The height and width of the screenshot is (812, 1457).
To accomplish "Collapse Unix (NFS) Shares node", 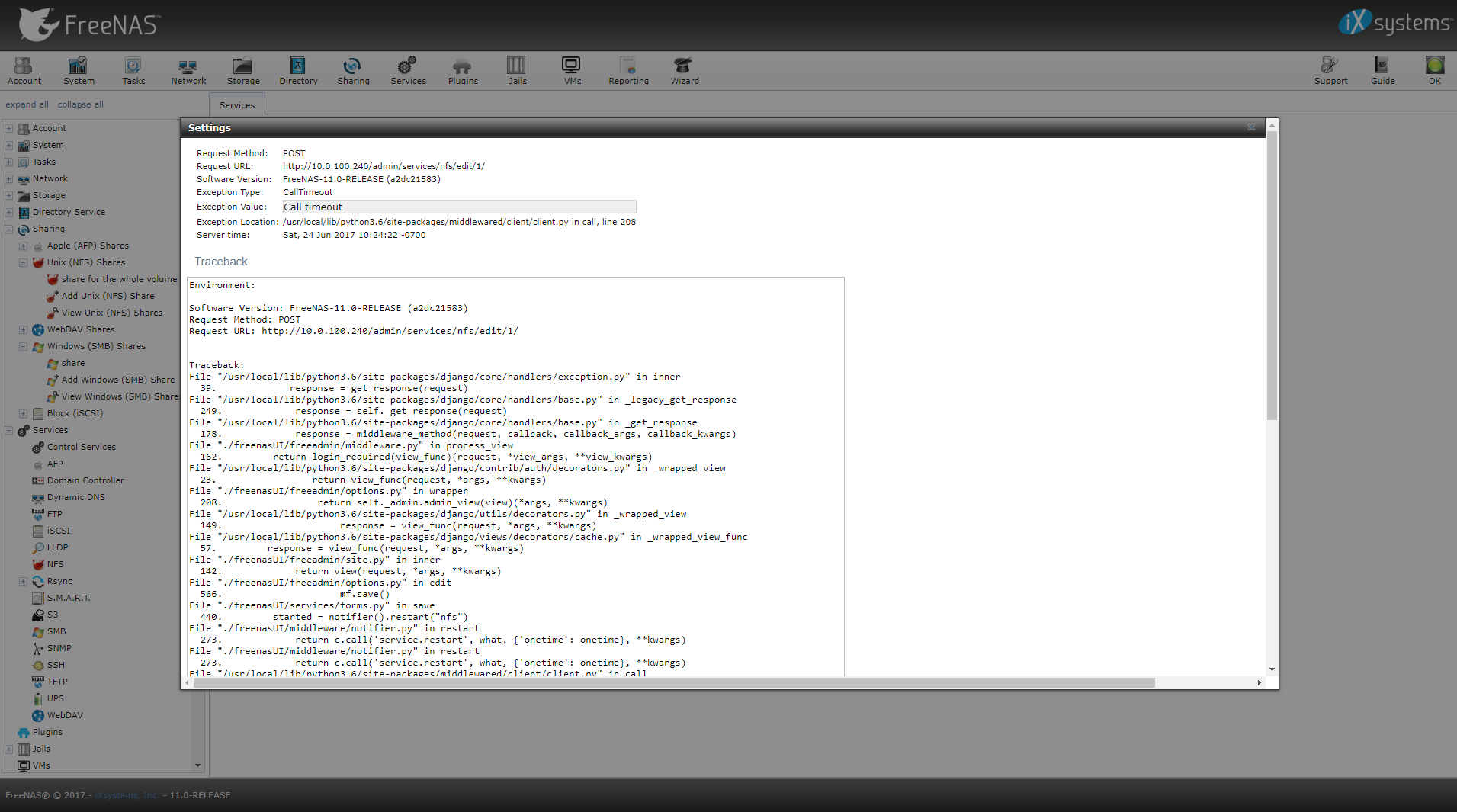I will [x=23, y=262].
